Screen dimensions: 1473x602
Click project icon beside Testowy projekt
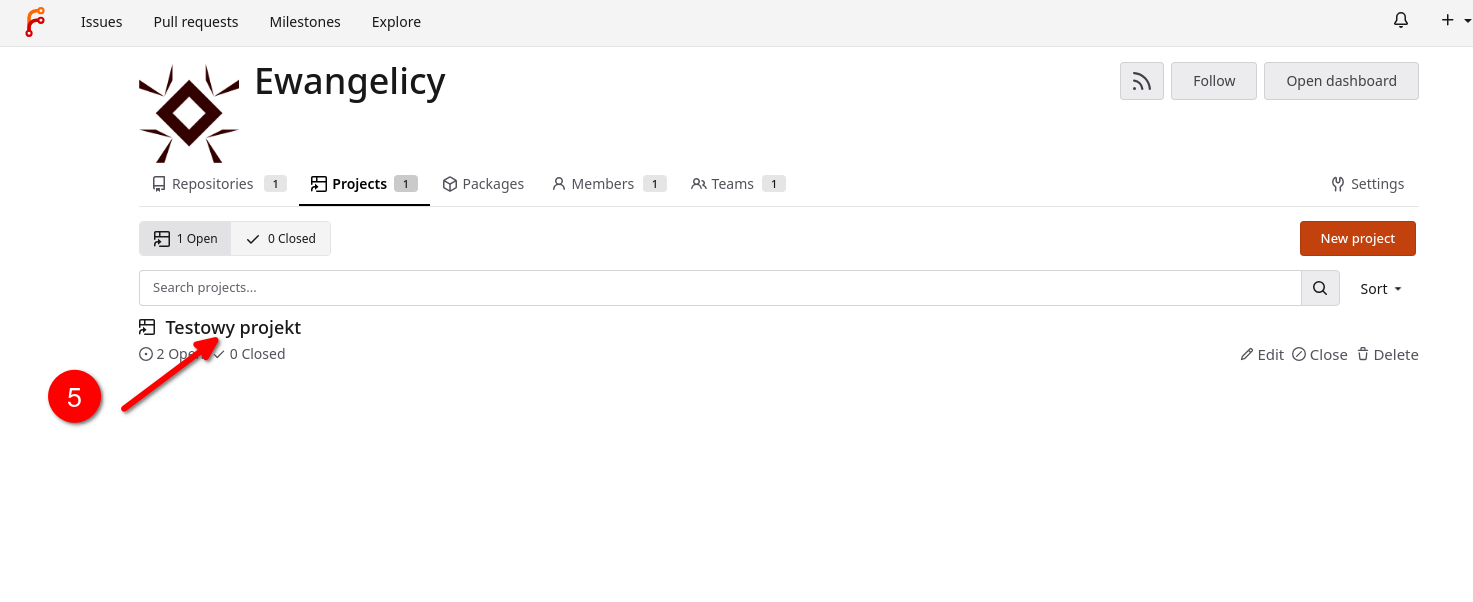point(148,327)
